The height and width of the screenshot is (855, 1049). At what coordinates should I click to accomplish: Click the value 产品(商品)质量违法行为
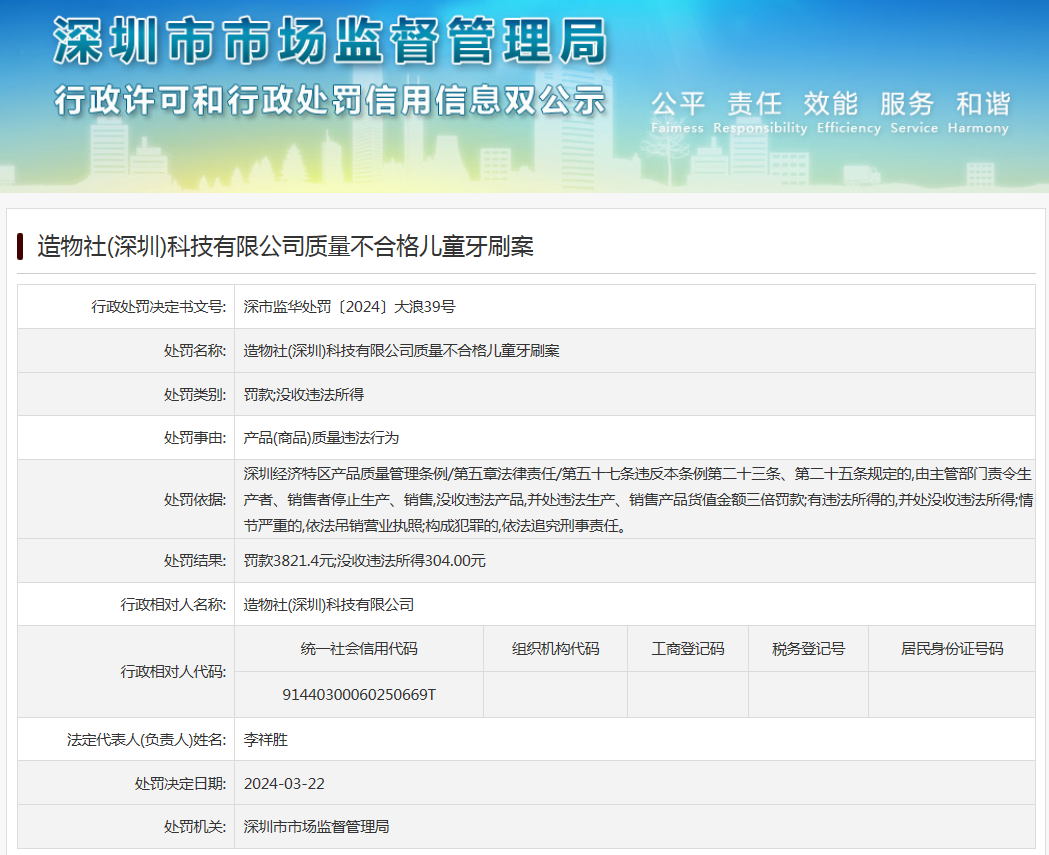coord(321,438)
